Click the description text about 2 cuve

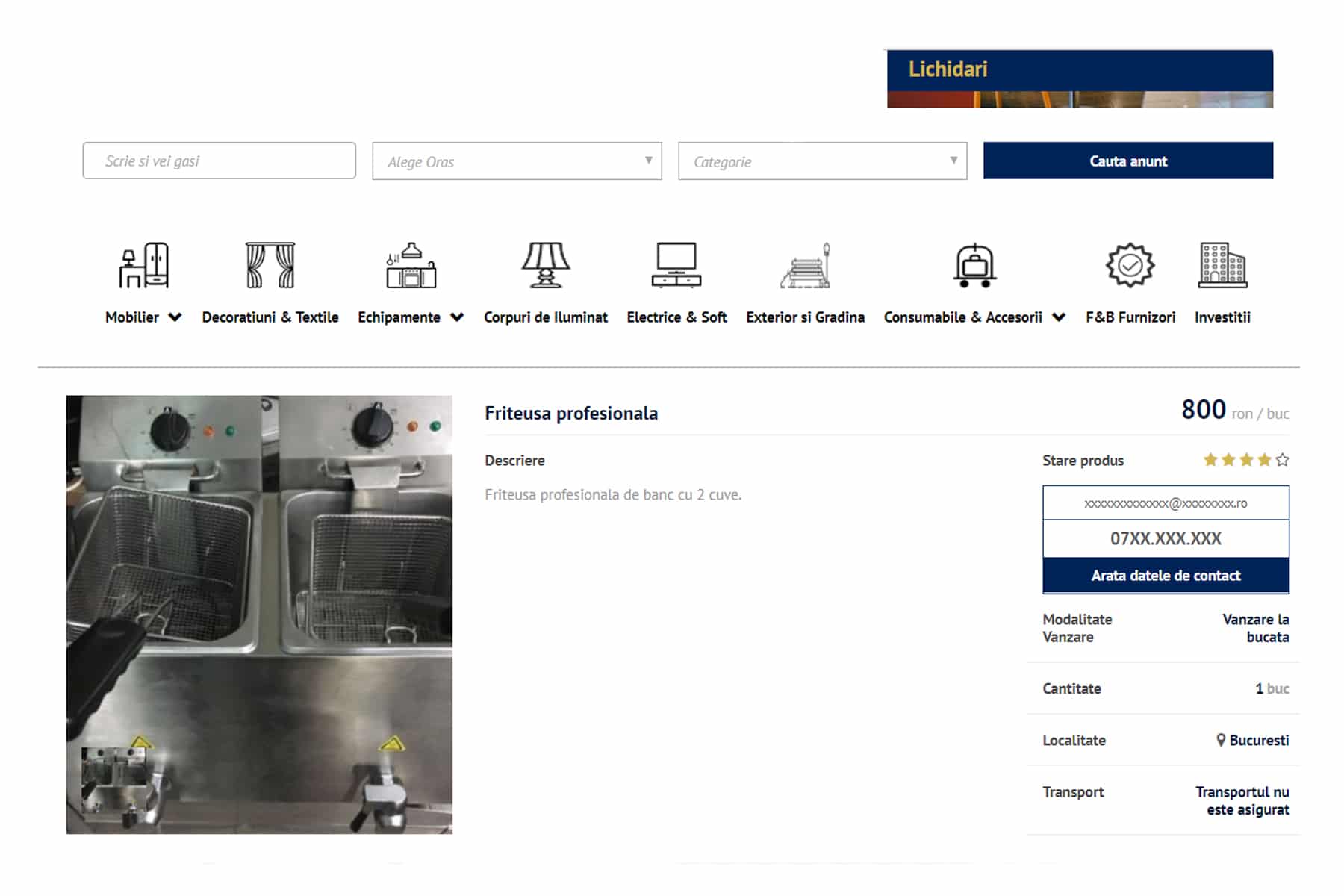click(x=613, y=494)
